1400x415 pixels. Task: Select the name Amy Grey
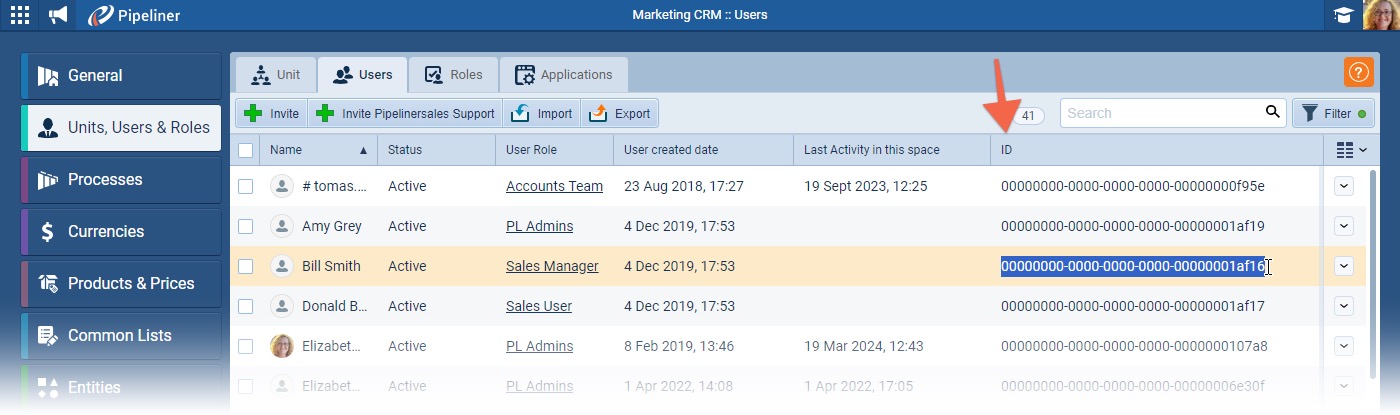pos(332,226)
